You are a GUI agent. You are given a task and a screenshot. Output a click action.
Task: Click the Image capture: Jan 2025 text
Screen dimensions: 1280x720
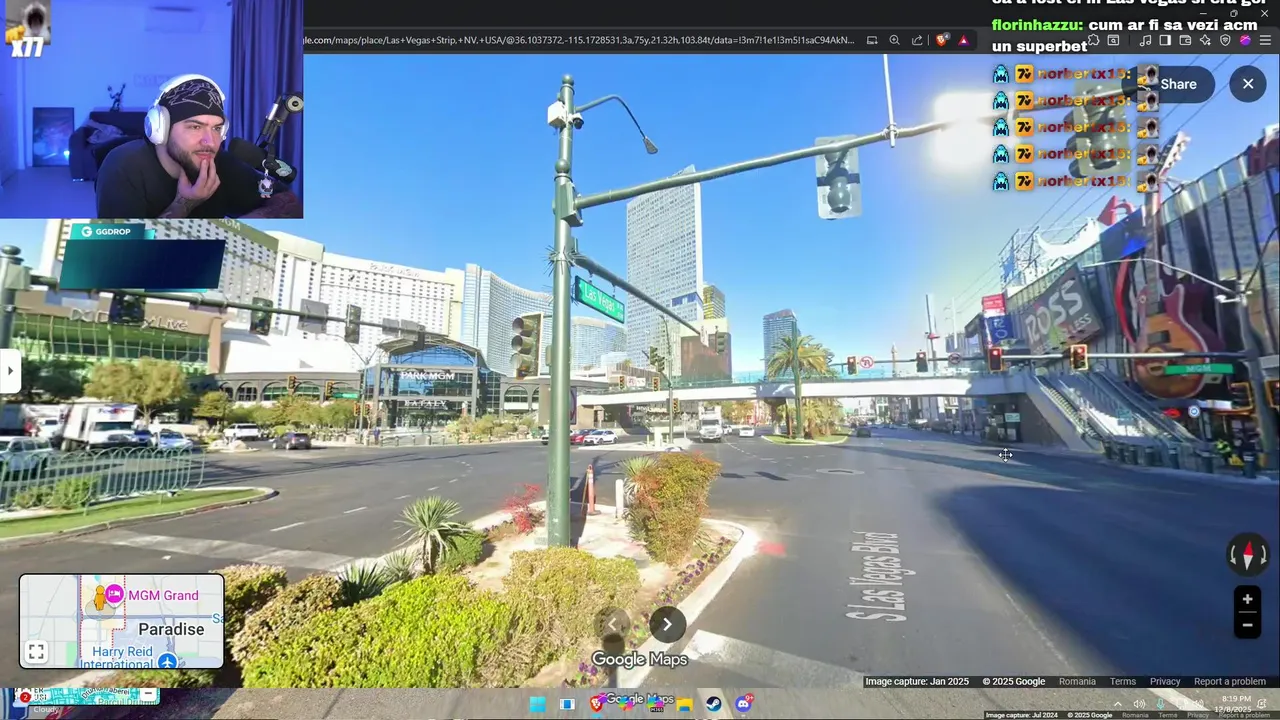(x=917, y=682)
